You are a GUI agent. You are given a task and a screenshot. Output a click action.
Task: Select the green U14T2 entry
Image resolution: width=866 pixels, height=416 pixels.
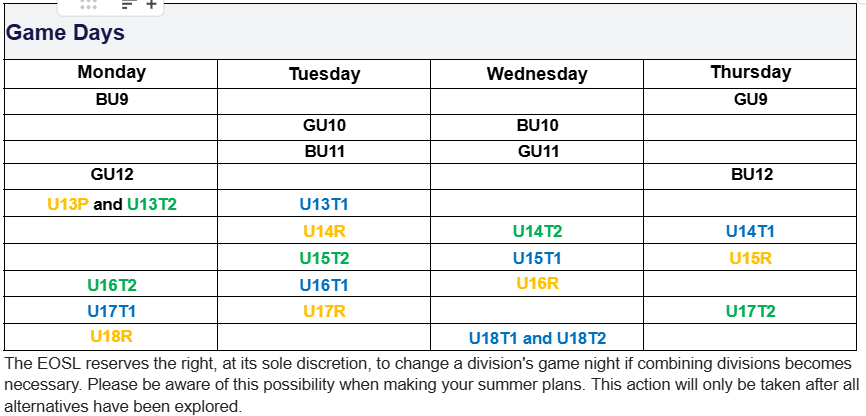click(x=537, y=232)
